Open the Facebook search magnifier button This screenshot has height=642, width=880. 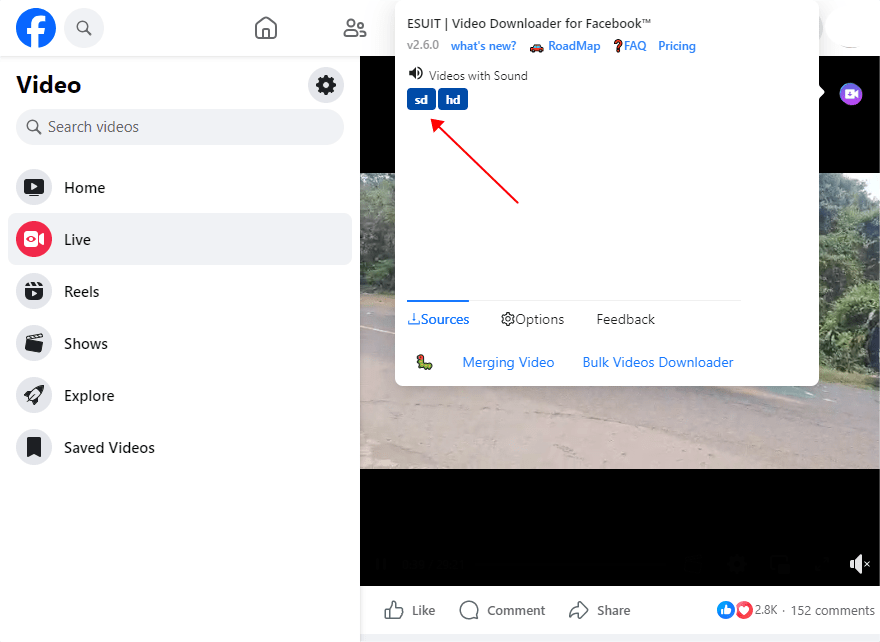click(84, 27)
